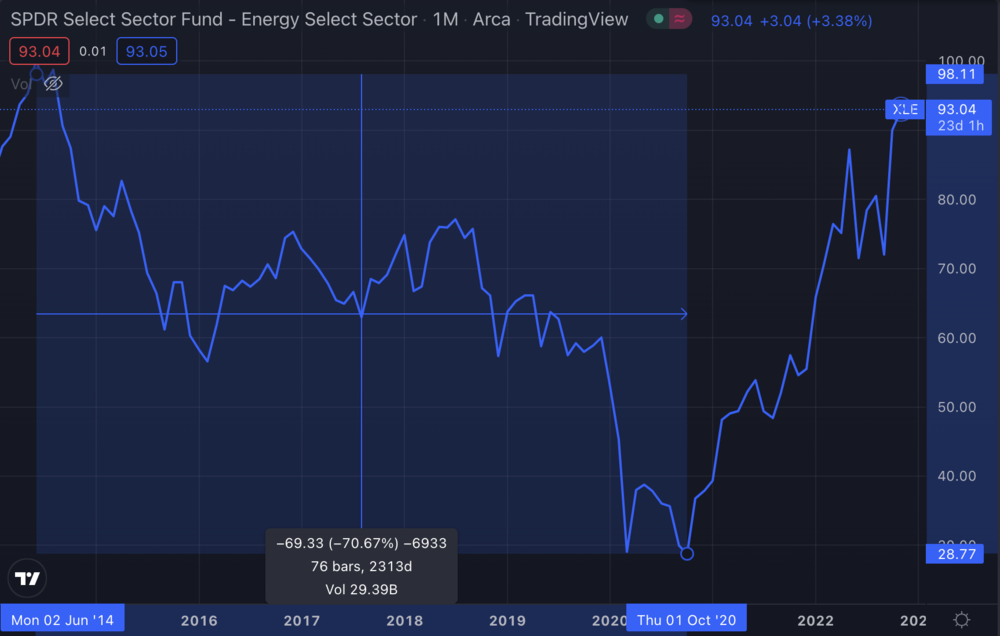
Task: Click the 98.11 price label on axis
Action: pyautogui.click(x=956, y=75)
